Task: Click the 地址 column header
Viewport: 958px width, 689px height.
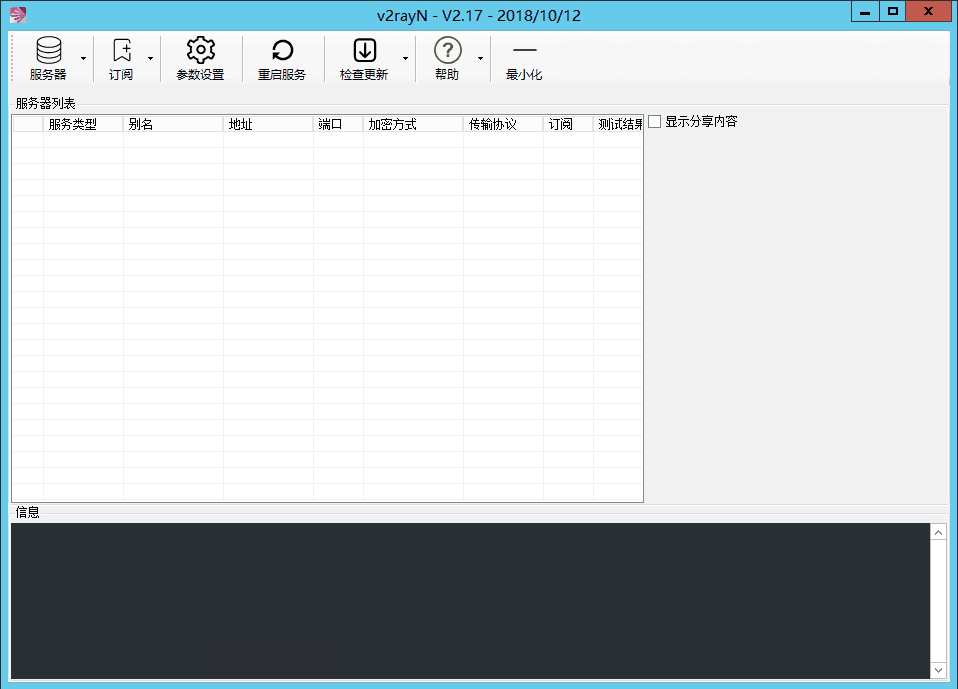Action: coord(268,124)
